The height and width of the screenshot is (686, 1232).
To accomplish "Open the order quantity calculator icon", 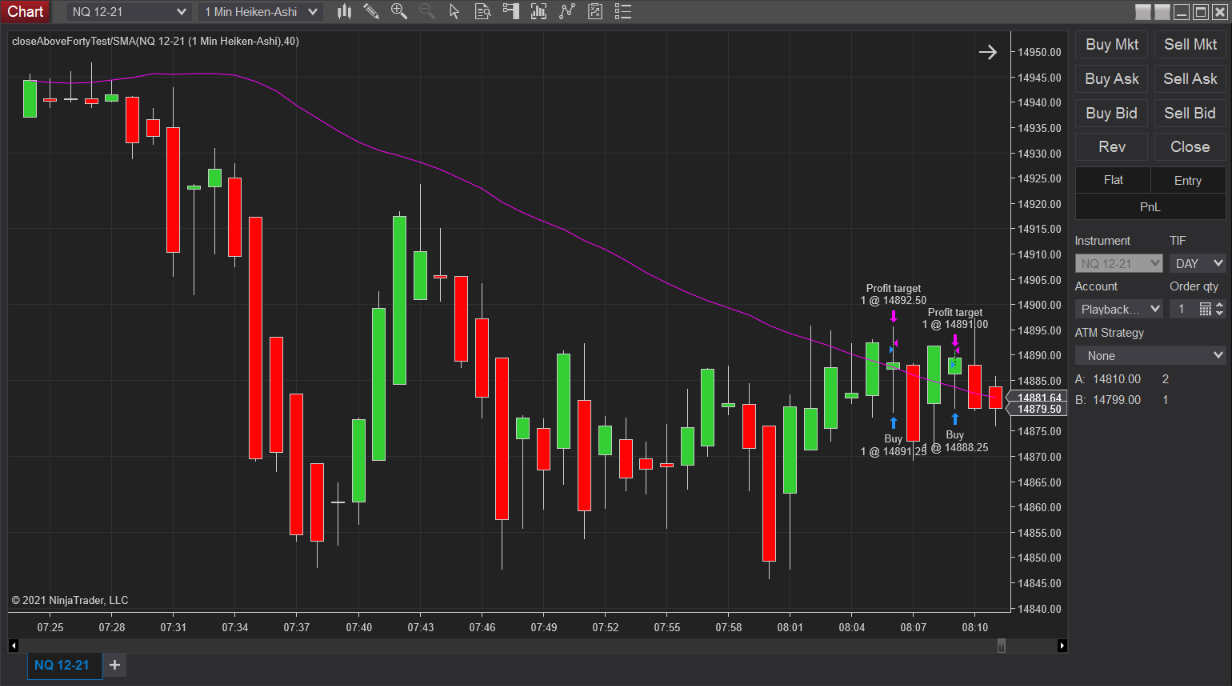I will pyautogui.click(x=1205, y=309).
